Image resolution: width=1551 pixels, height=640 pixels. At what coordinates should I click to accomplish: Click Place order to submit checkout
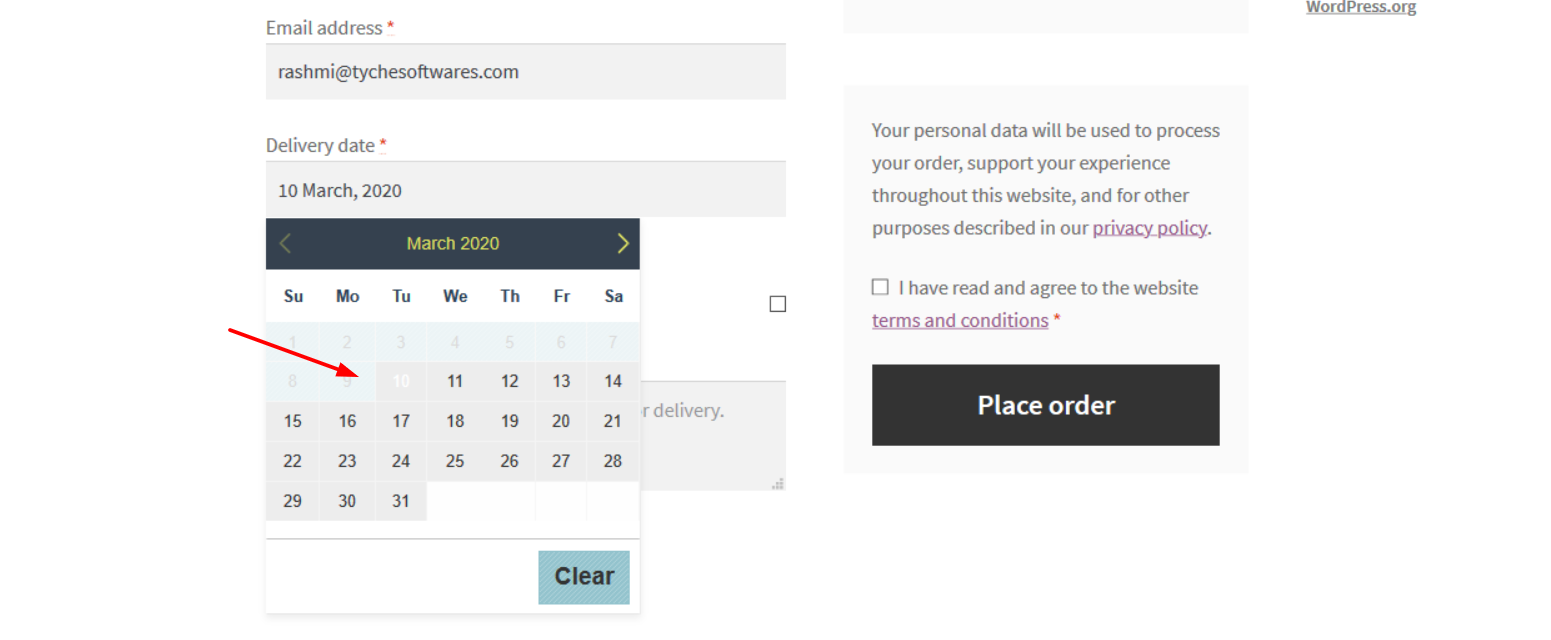coord(1045,405)
